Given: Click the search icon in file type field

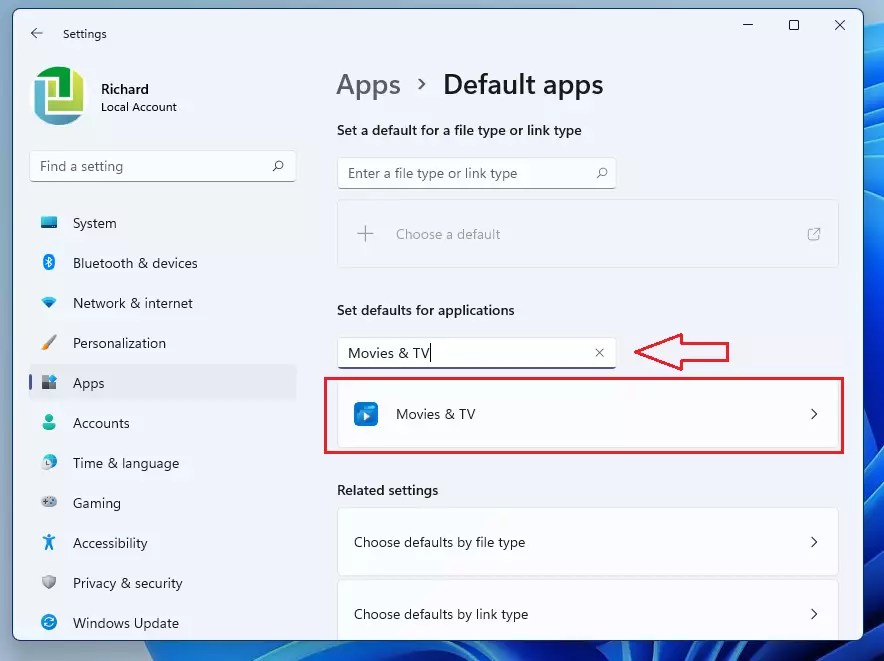Looking at the screenshot, I should (x=602, y=173).
